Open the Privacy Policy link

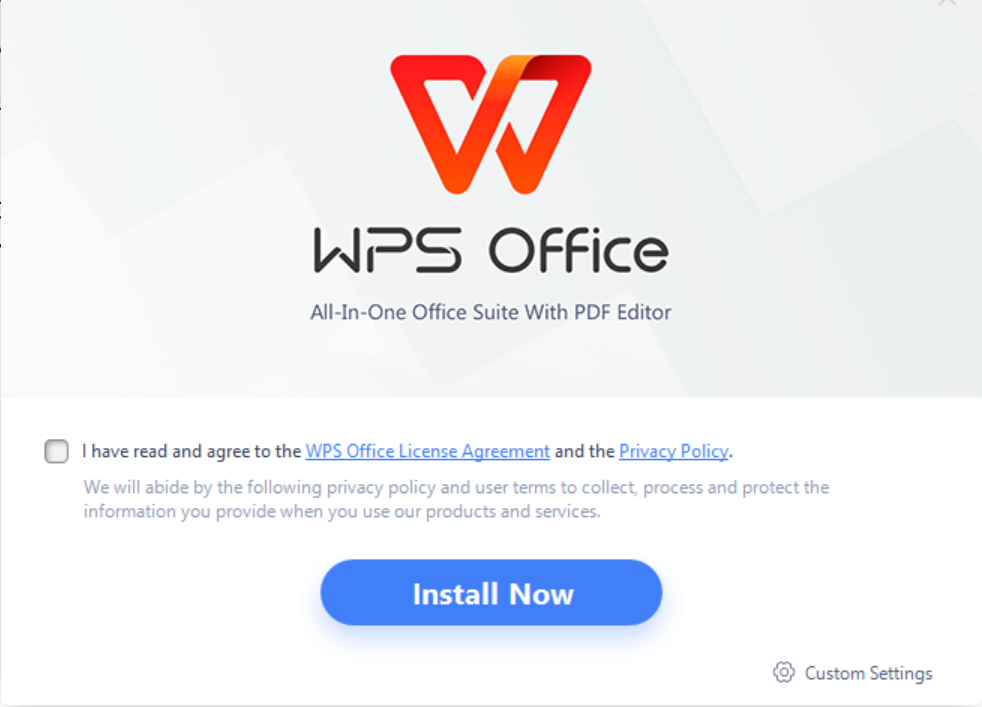point(674,452)
